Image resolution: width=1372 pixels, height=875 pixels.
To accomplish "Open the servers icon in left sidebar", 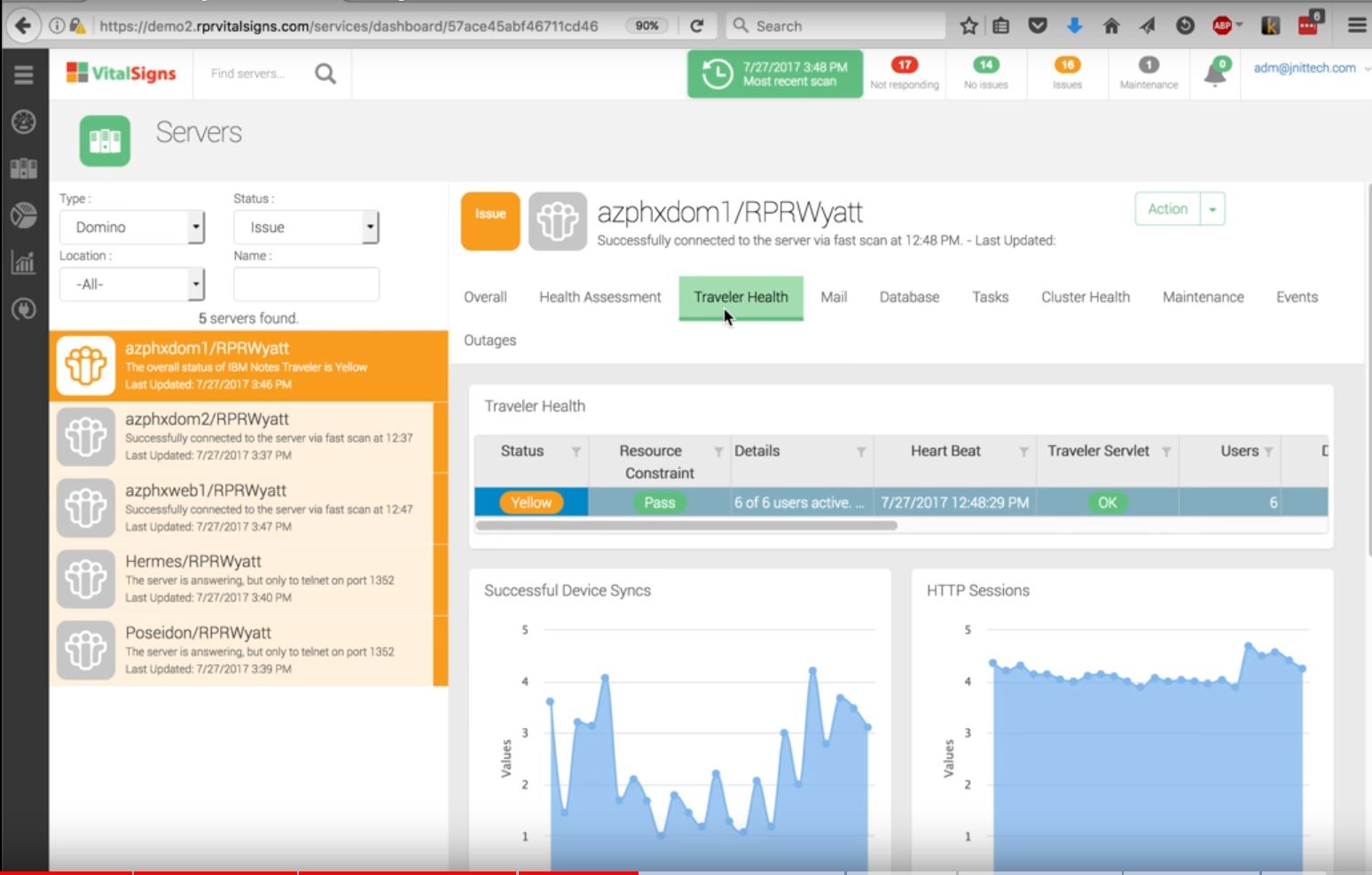I will click(x=24, y=168).
